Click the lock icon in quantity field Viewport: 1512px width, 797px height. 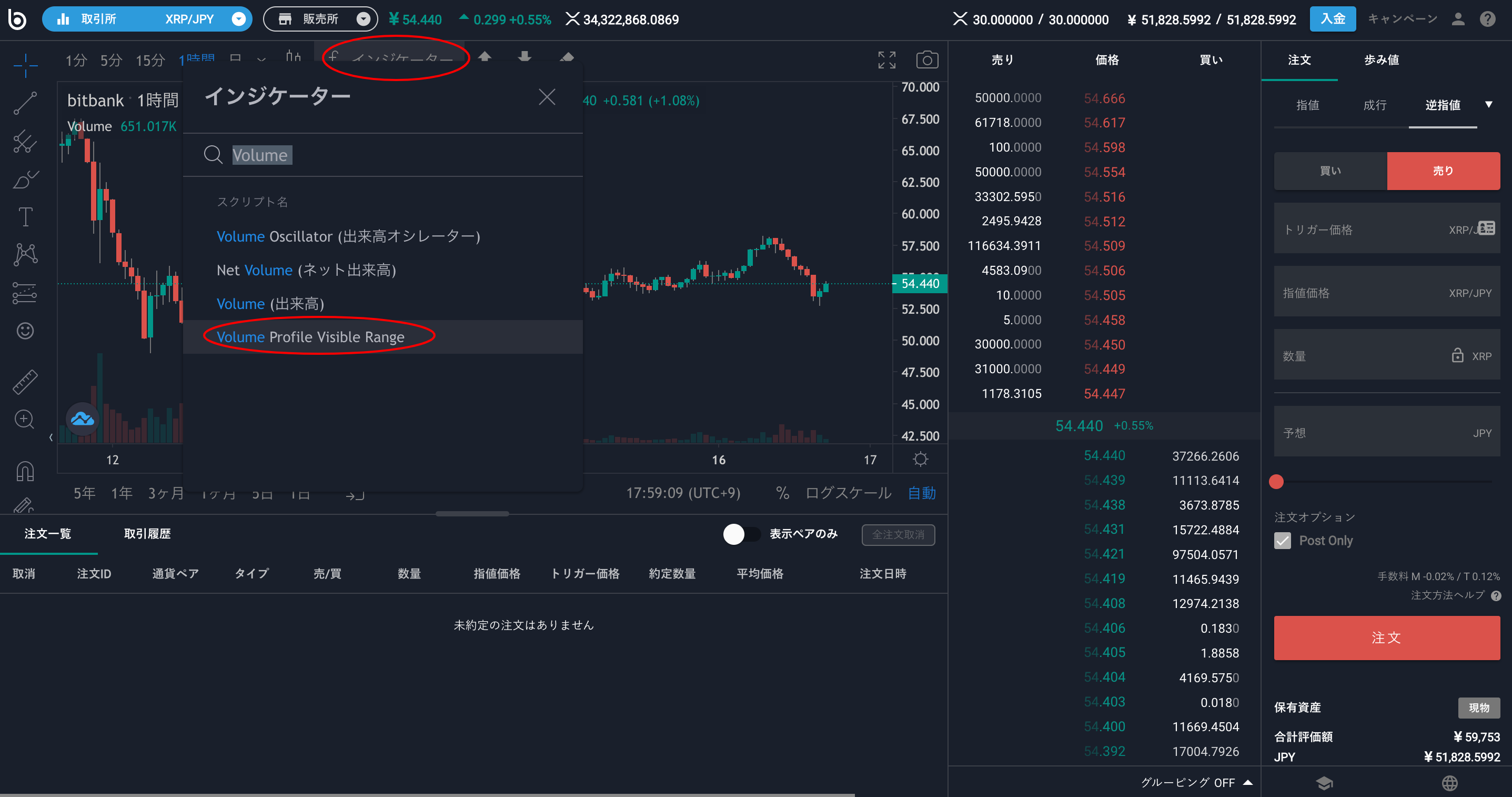click(x=1457, y=355)
